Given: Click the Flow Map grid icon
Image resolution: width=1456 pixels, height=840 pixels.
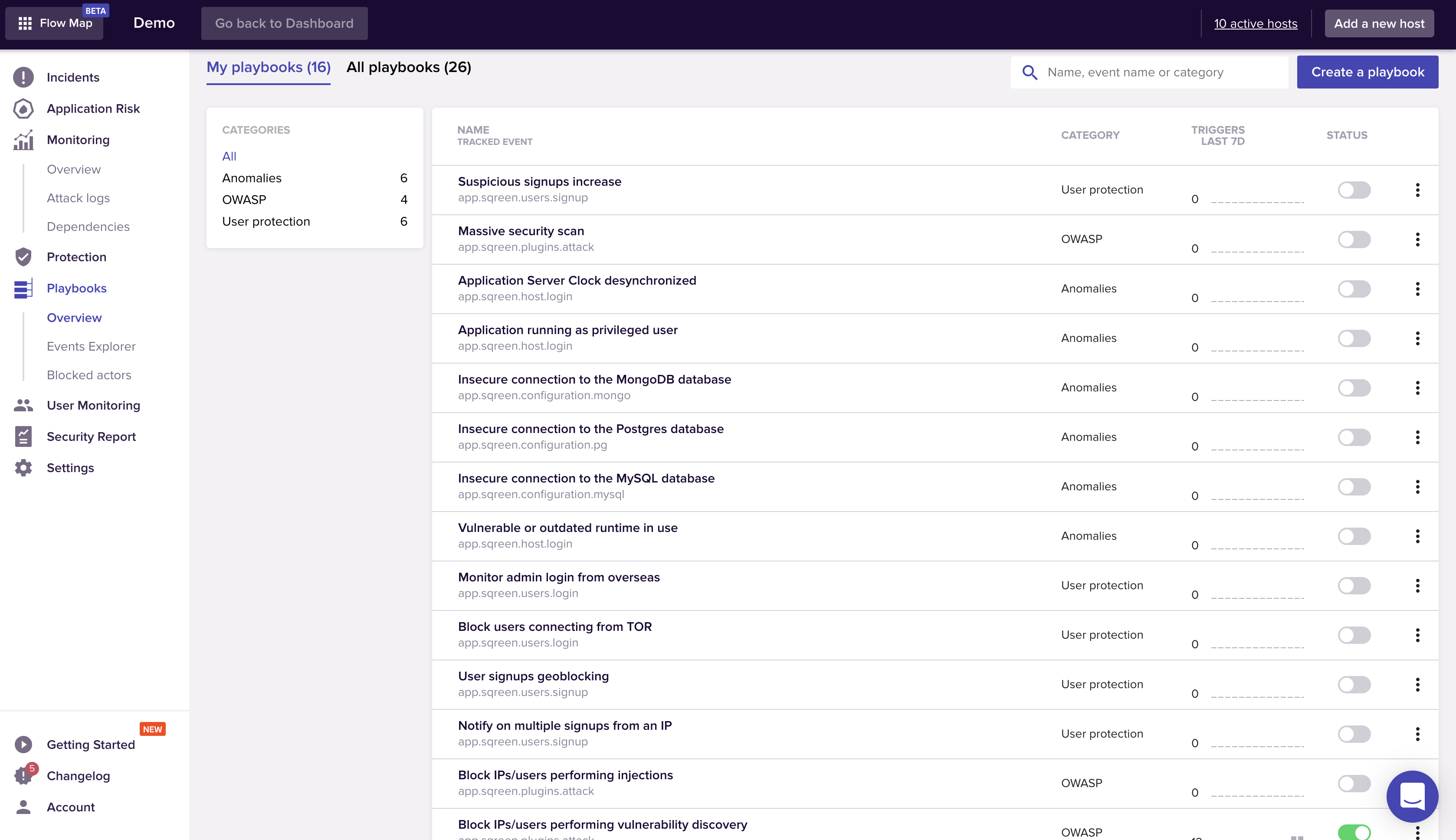Looking at the screenshot, I should pos(25,23).
